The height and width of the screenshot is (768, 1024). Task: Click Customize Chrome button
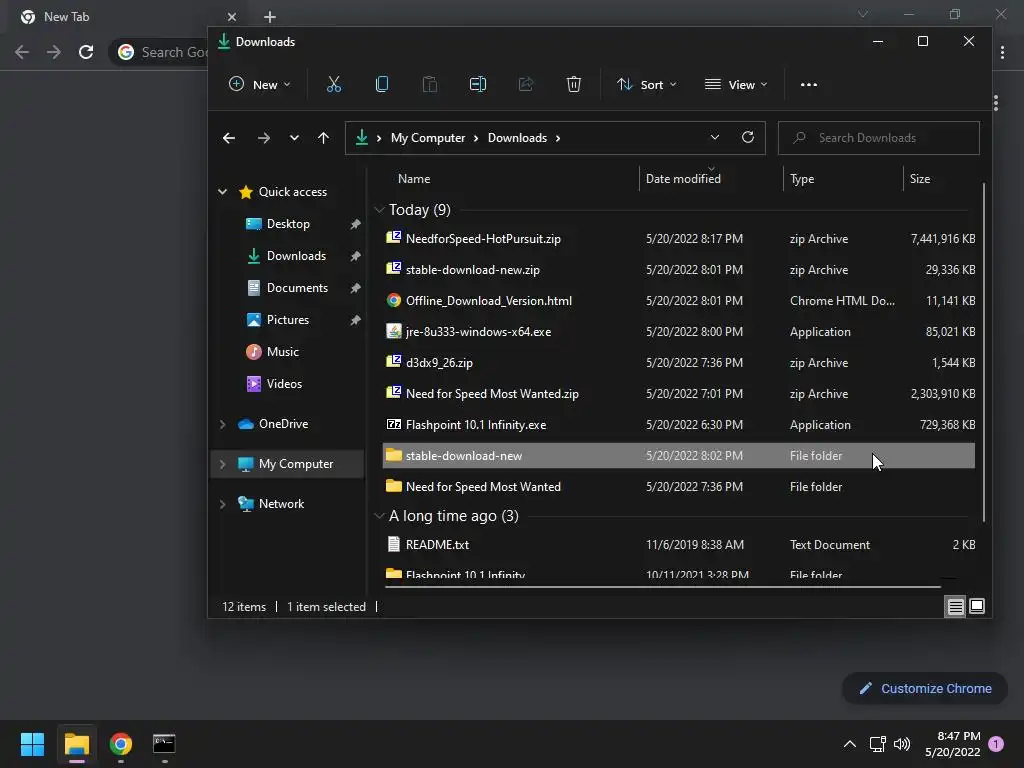(x=925, y=688)
